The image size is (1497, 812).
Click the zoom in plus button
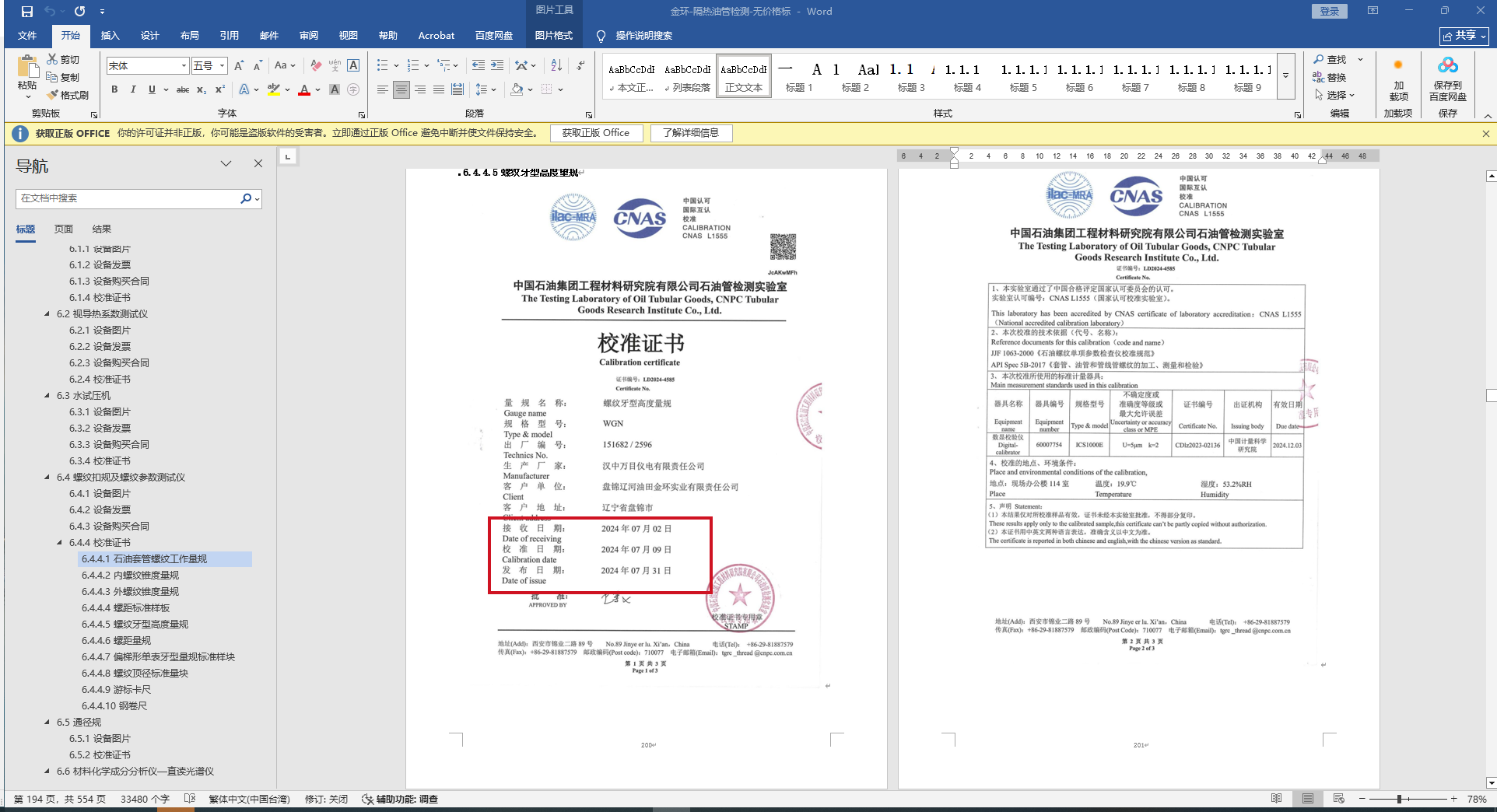point(1453,799)
